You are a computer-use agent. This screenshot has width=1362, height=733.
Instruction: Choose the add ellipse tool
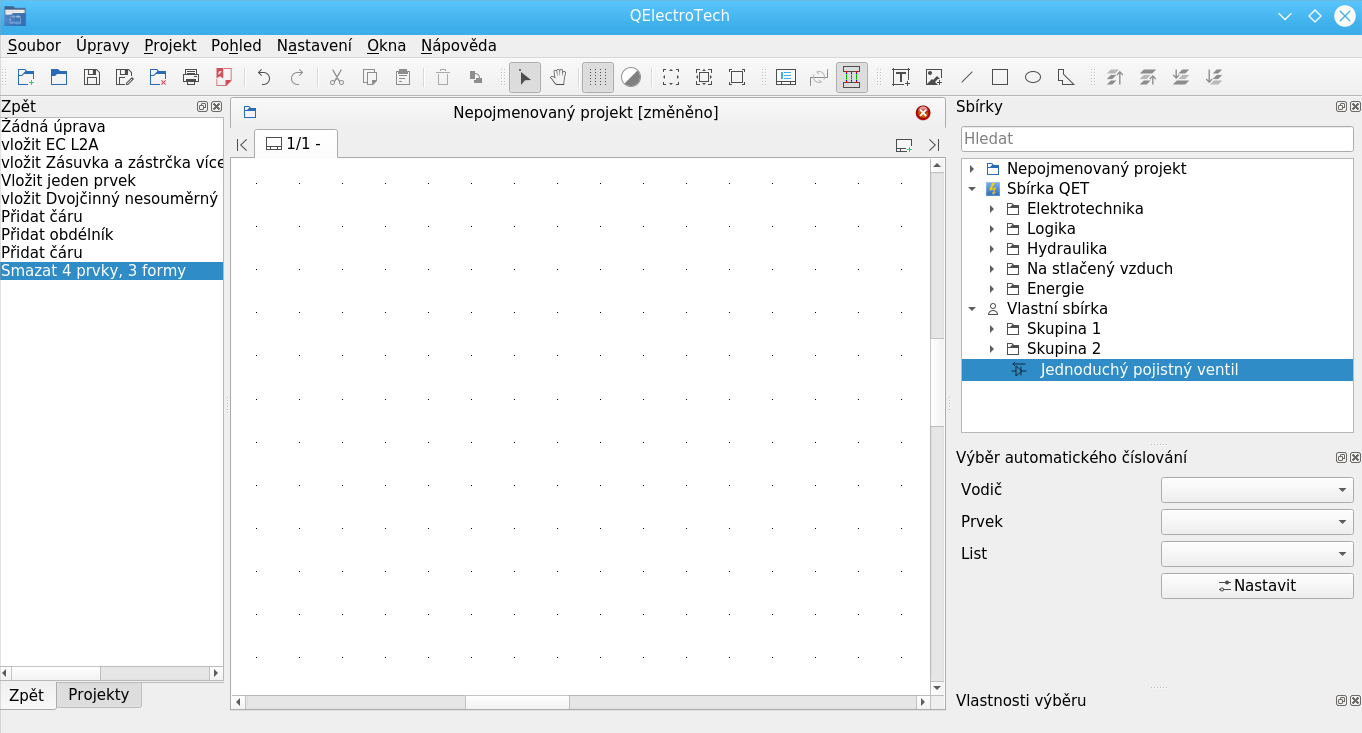tap(1033, 77)
